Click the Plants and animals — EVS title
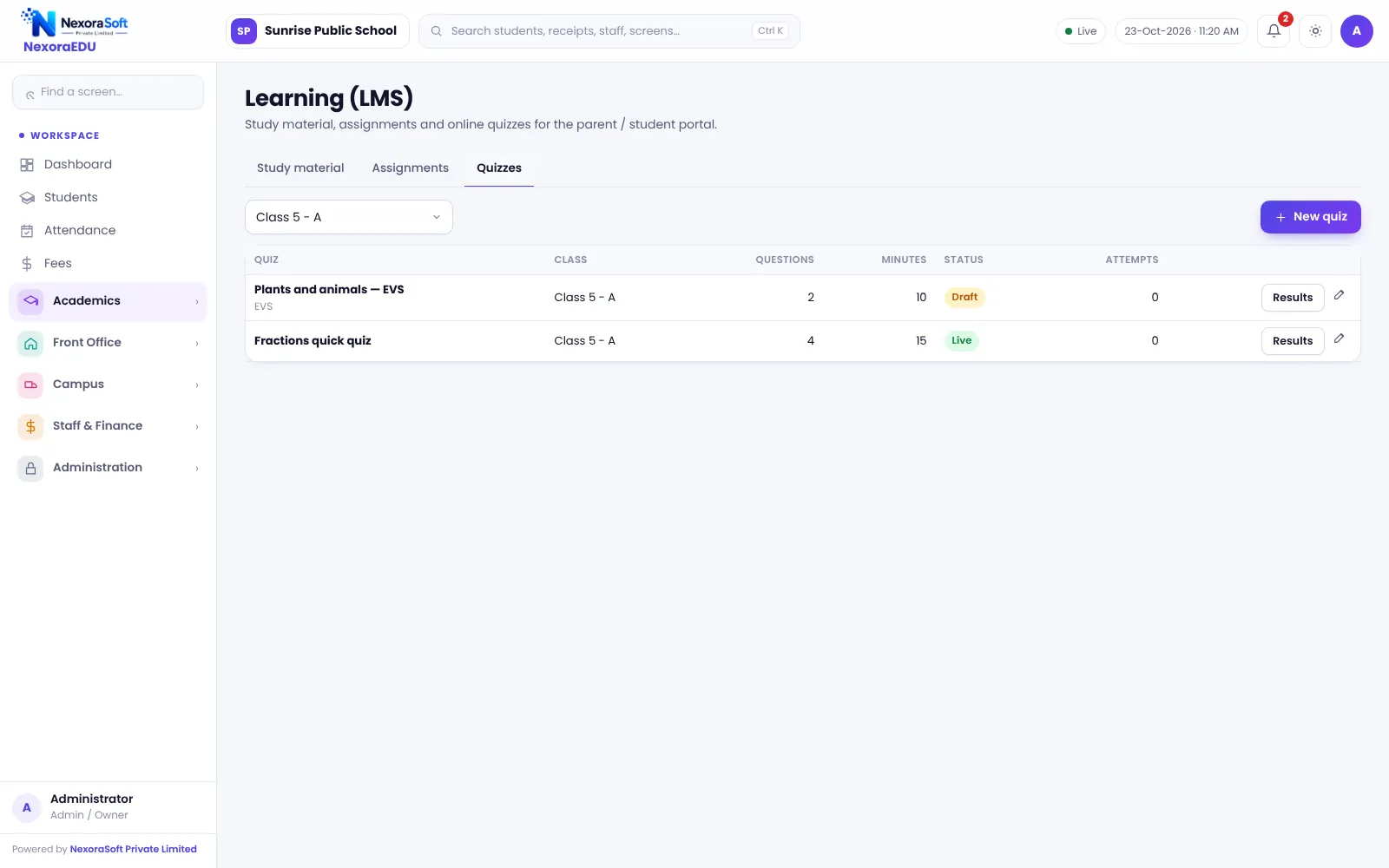 tap(329, 290)
